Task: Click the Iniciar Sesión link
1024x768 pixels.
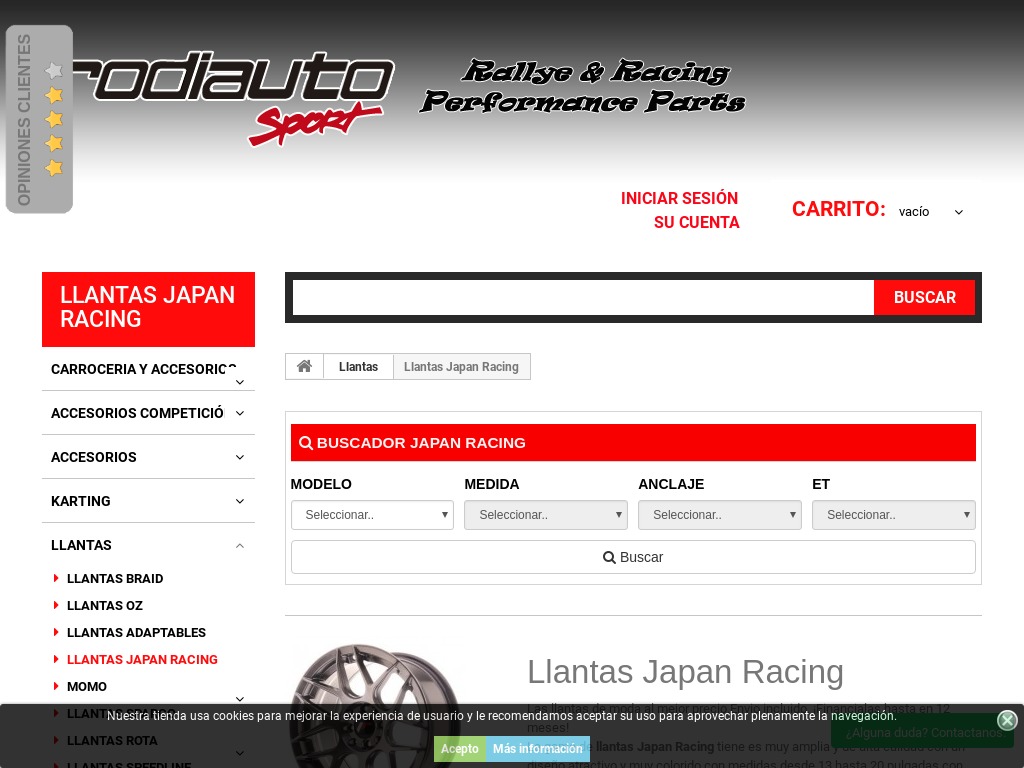Action: [x=679, y=198]
